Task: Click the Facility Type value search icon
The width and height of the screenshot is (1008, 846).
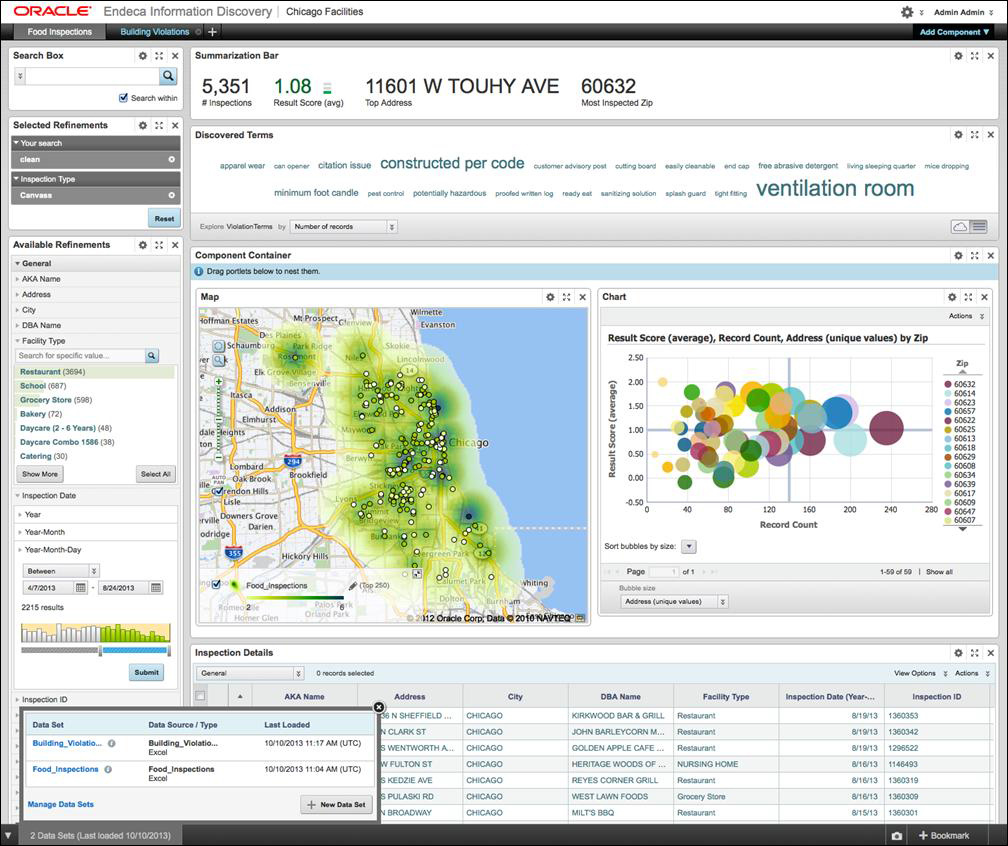Action: point(152,356)
